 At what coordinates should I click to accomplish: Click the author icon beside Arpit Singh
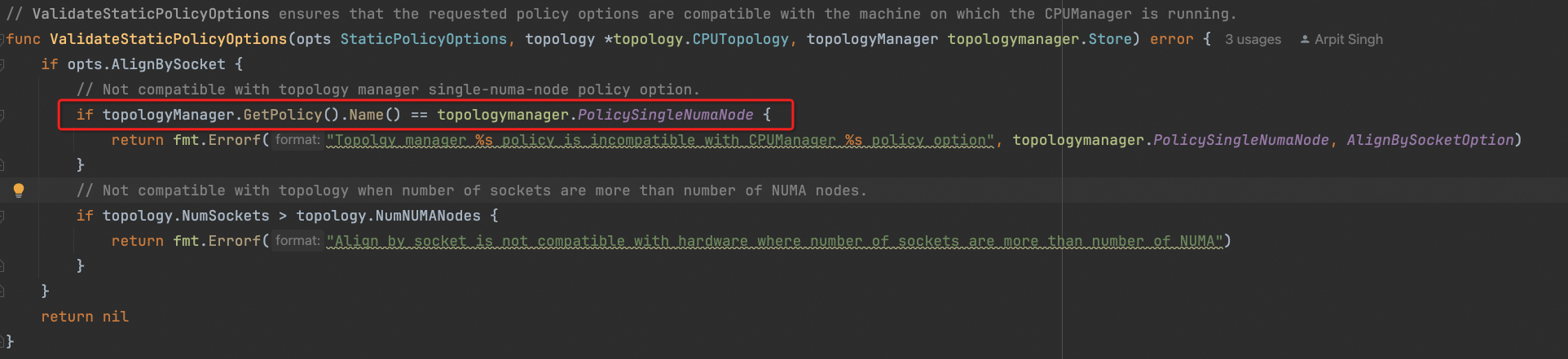pos(1305,39)
